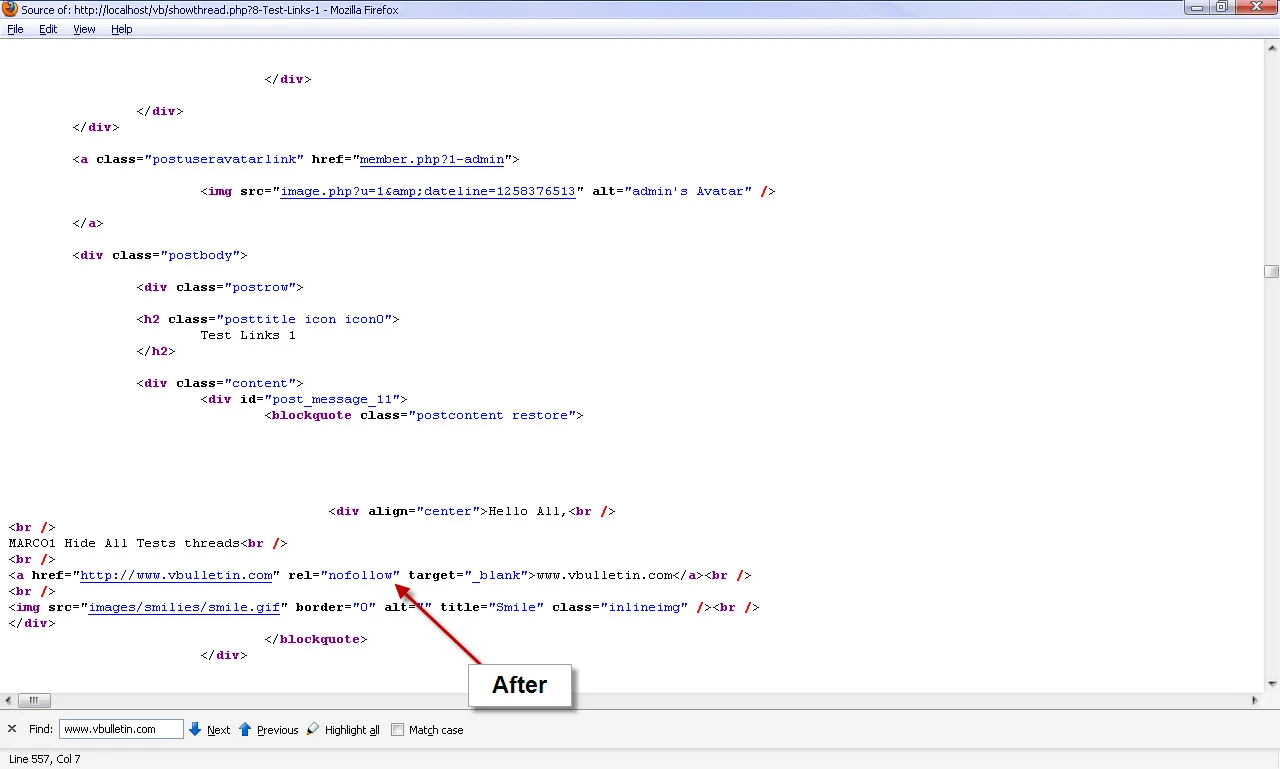Open the View menu

click(84, 29)
